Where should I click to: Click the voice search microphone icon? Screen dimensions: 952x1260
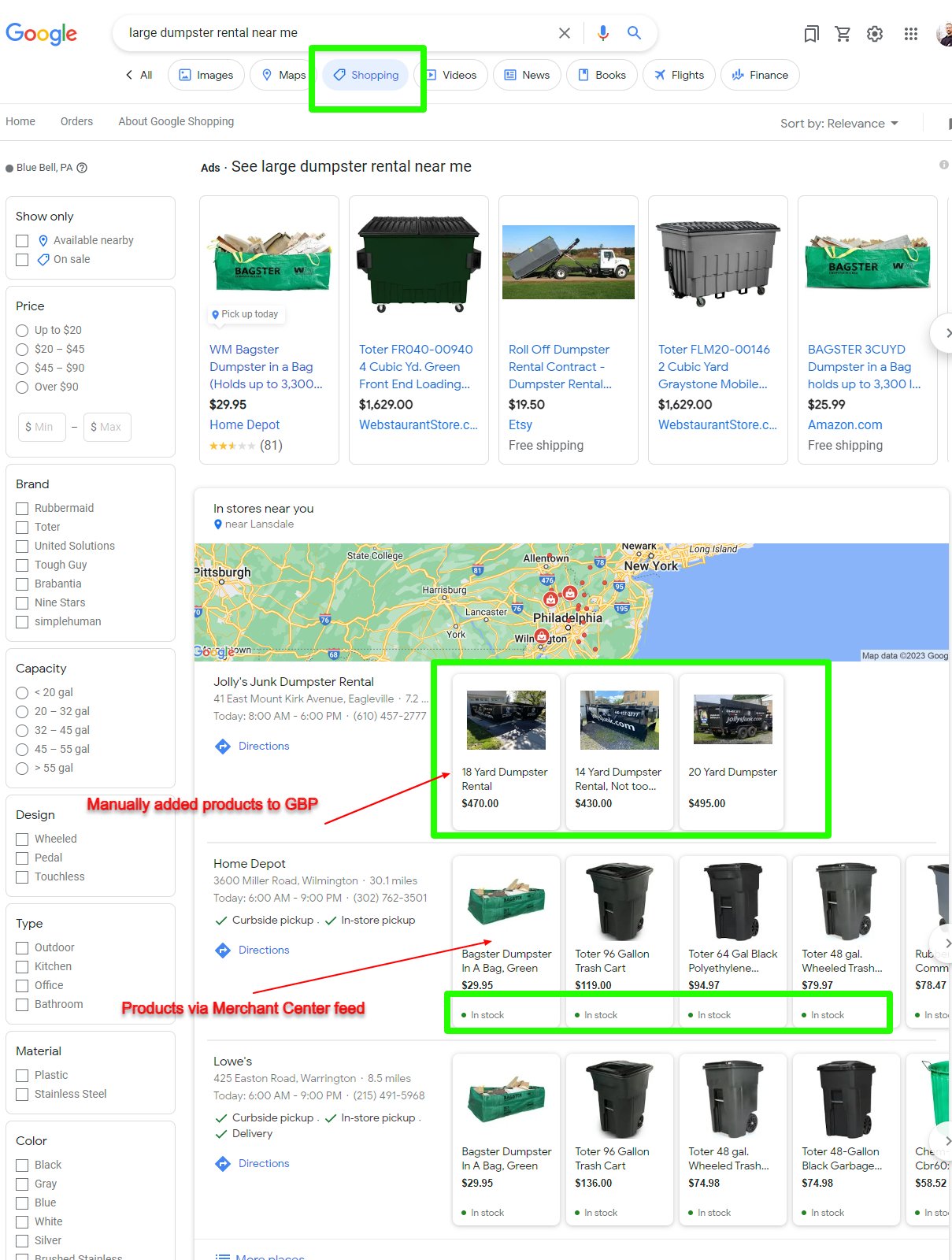coord(602,32)
